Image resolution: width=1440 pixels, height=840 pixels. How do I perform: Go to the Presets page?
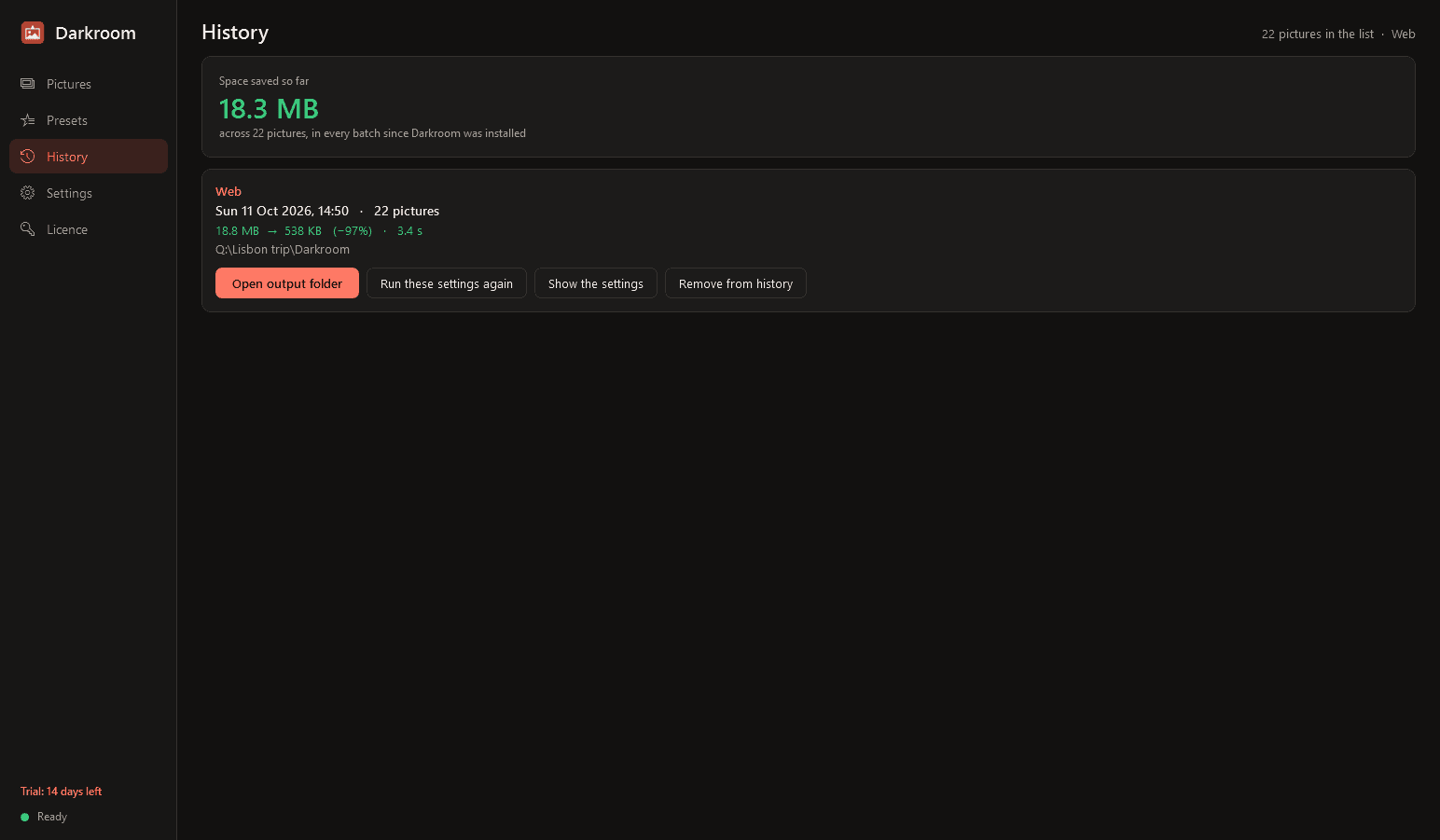click(89, 120)
